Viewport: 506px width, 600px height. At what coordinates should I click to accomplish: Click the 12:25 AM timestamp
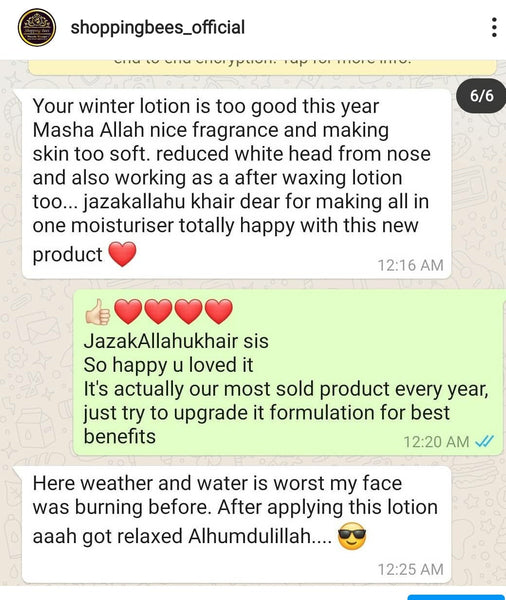point(411,569)
